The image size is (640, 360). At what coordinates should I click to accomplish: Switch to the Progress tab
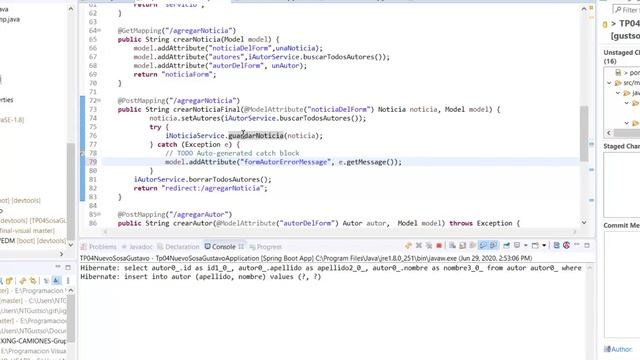(266, 247)
